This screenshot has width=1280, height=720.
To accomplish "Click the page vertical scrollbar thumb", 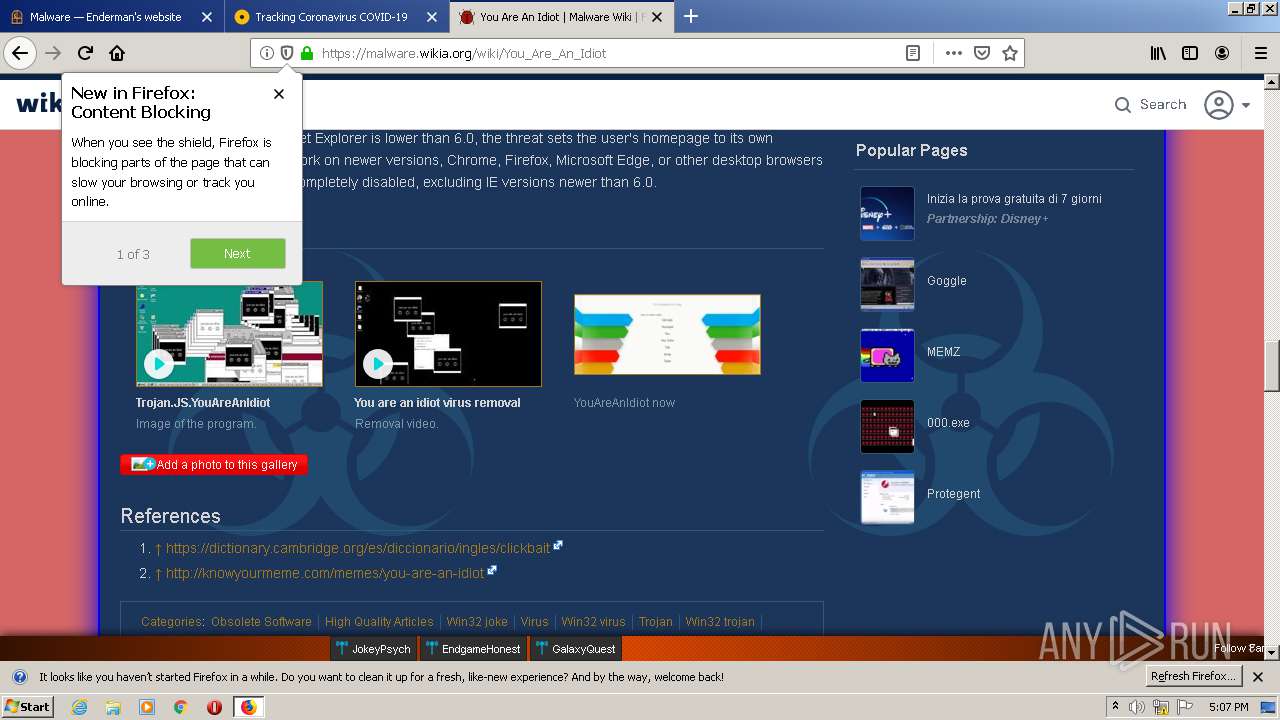I will pos(1272,366).
